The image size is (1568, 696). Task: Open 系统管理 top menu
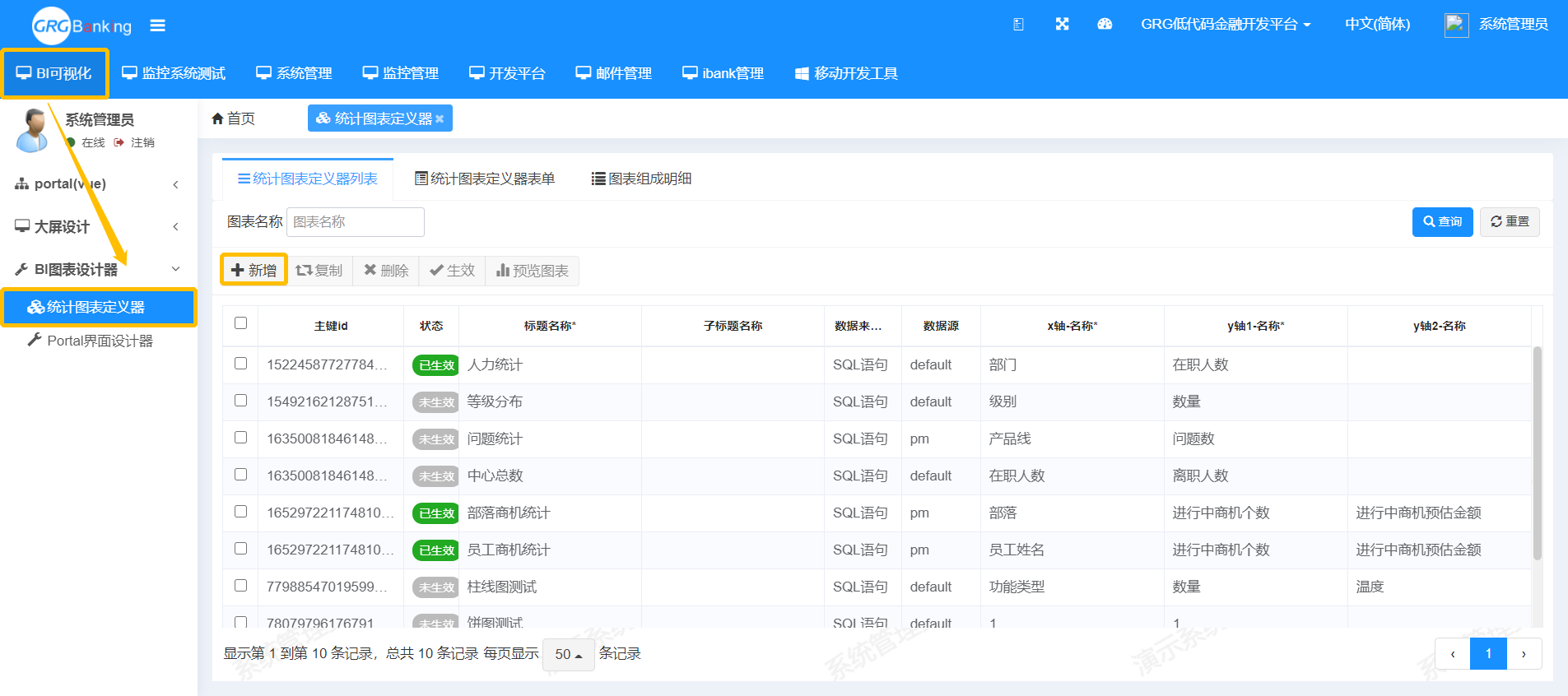(294, 73)
